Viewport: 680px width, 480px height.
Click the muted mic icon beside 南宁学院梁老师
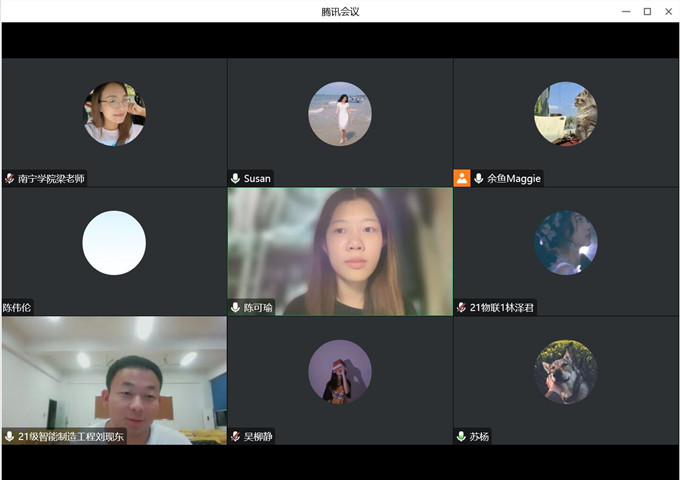pyautogui.click(x=10, y=179)
